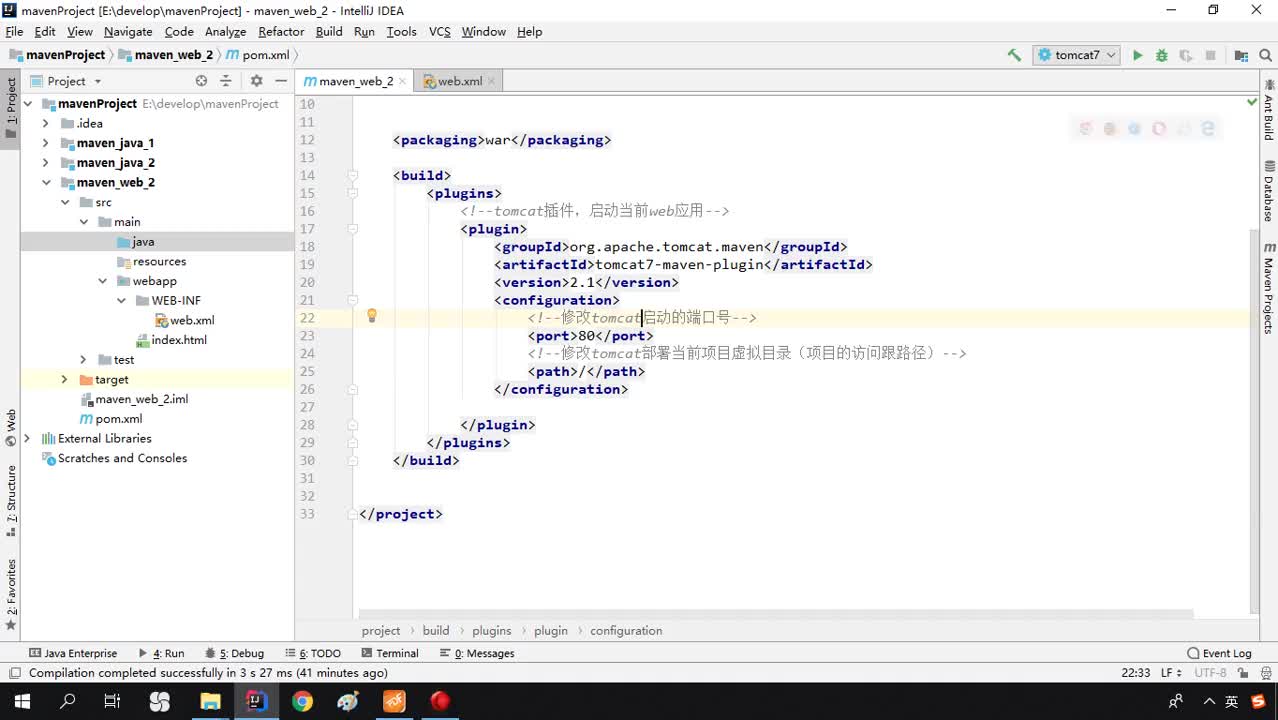Hide Project panel with minus icon
This screenshot has height=720, width=1278.
click(x=281, y=81)
